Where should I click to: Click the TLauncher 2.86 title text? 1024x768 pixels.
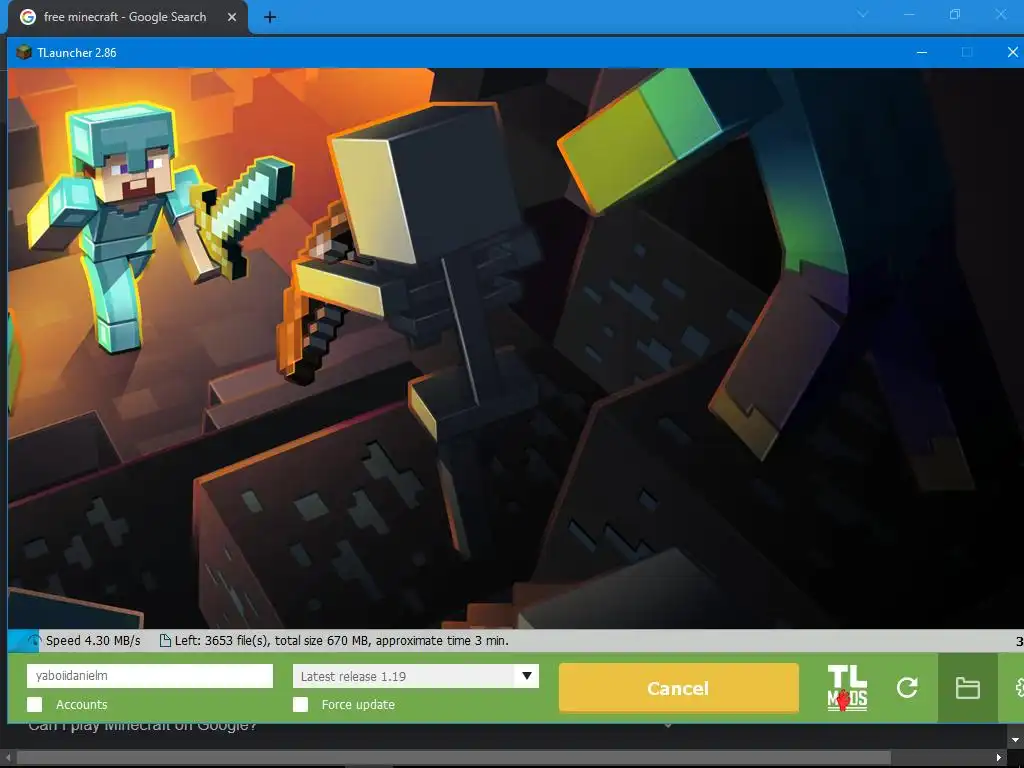(x=77, y=53)
